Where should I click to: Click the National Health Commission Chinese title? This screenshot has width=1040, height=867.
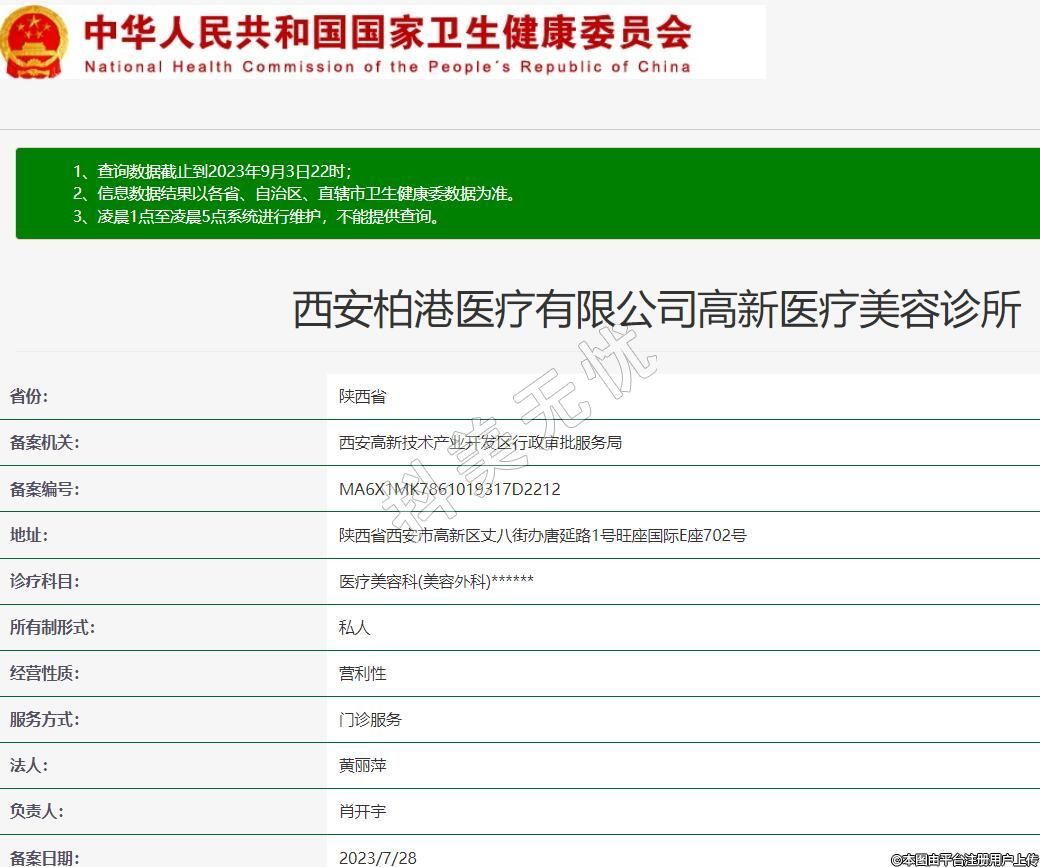click(388, 32)
